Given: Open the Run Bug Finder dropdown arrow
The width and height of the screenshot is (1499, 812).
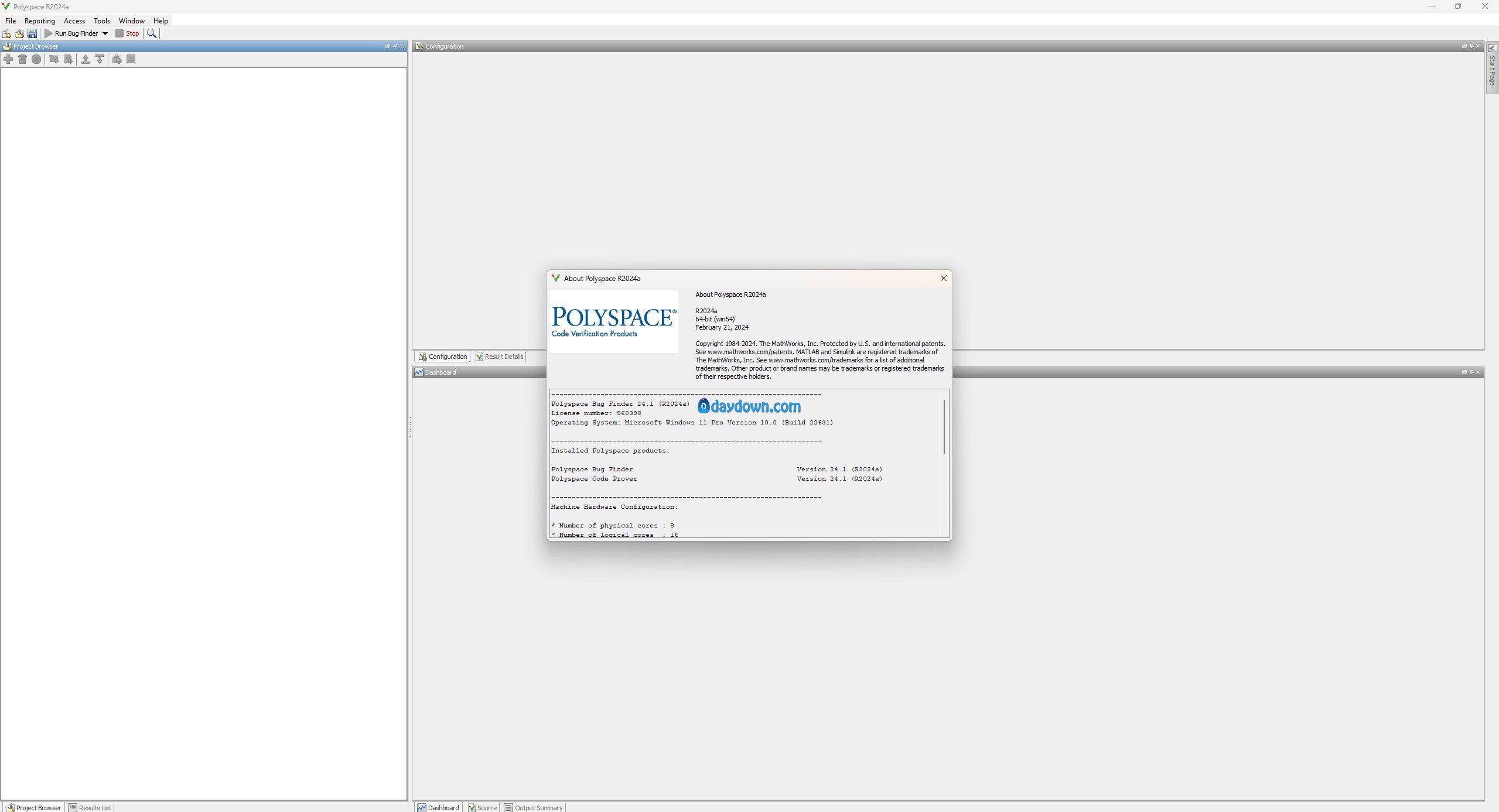Looking at the screenshot, I should (x=105, y=33).
